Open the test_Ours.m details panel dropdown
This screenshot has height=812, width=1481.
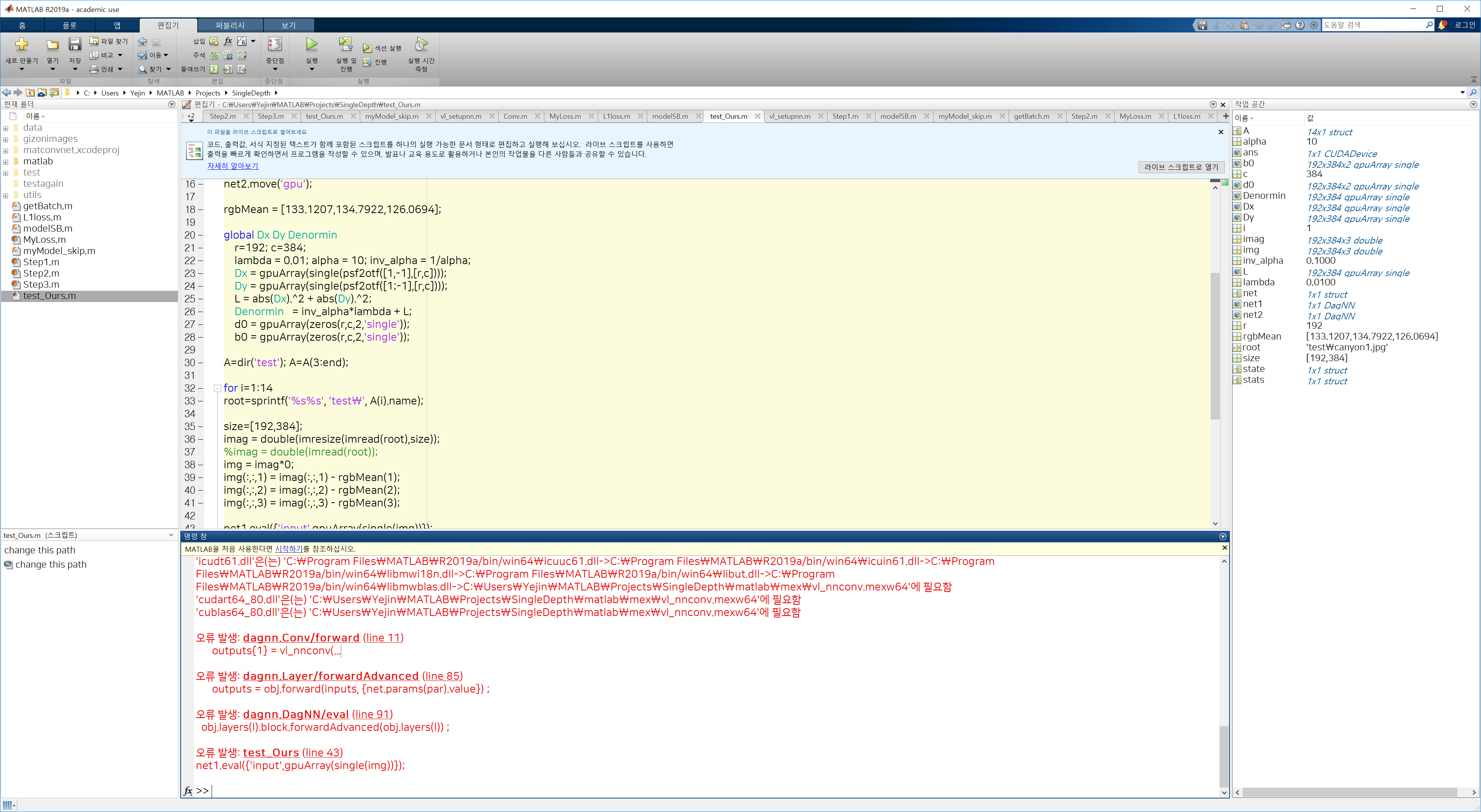coord(171,535)
